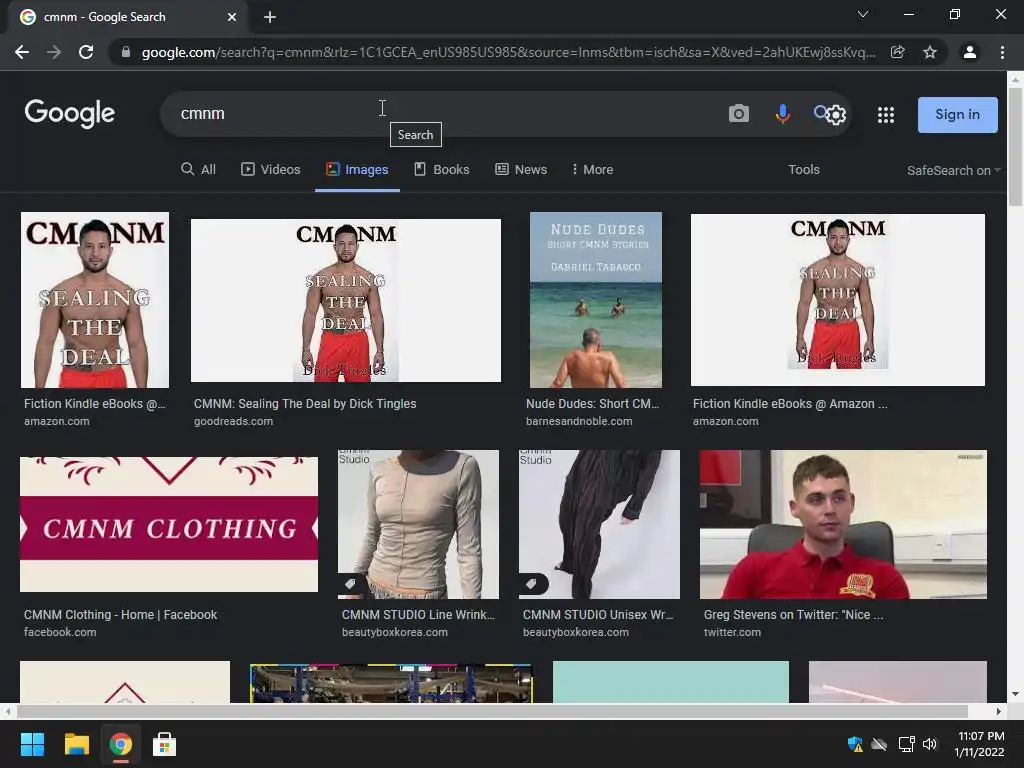Click horizontal scrollbar right arrow
The image size is (1024, 768).
(x=999, y=711)
